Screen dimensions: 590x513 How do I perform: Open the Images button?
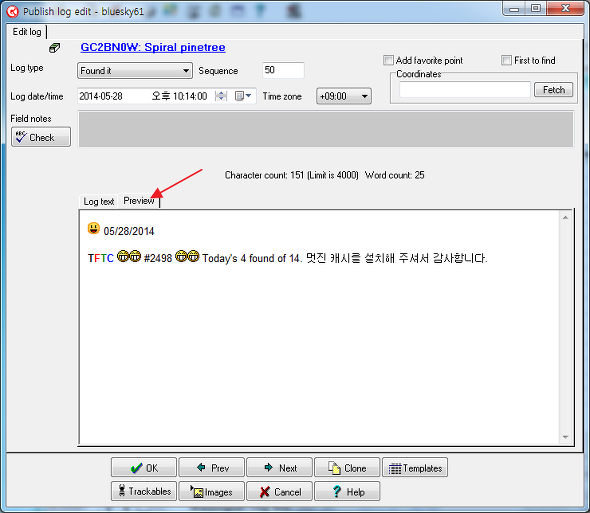[x=211, y=491]
